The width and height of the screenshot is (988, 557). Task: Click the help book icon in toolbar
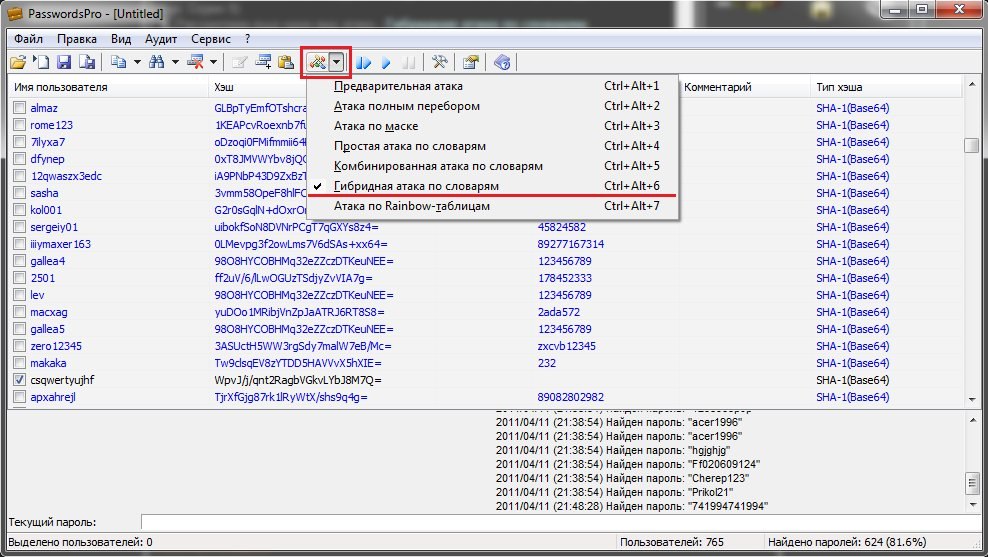point(502,62)
